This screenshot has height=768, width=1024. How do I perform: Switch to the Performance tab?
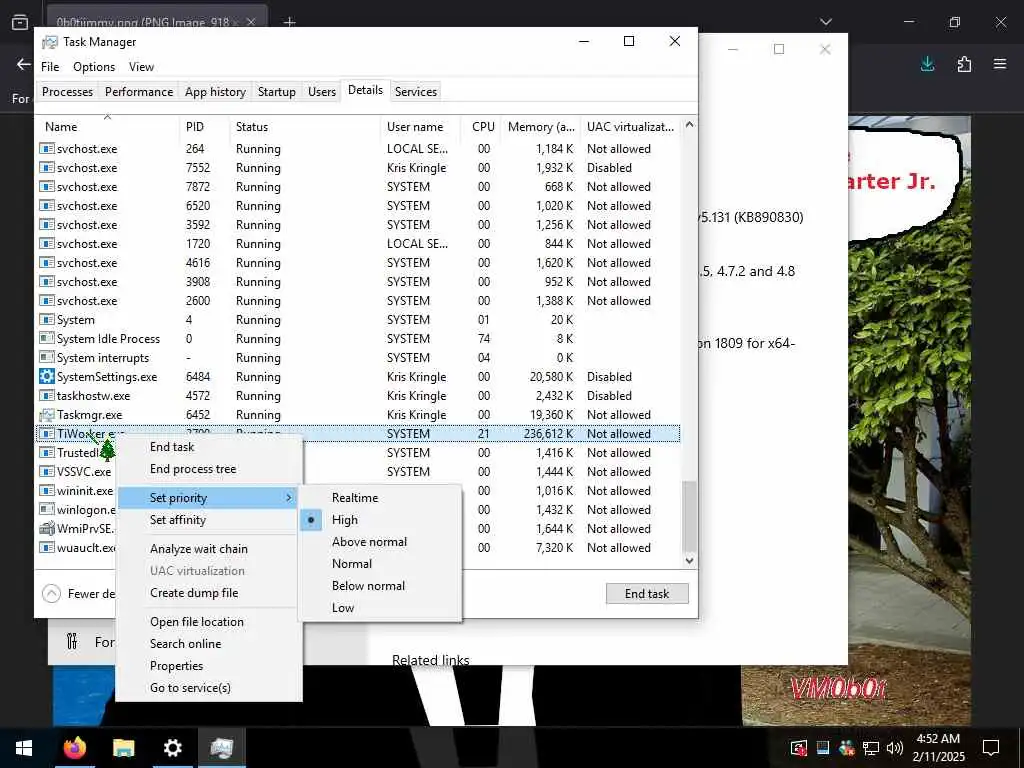[x=139, y=91]
